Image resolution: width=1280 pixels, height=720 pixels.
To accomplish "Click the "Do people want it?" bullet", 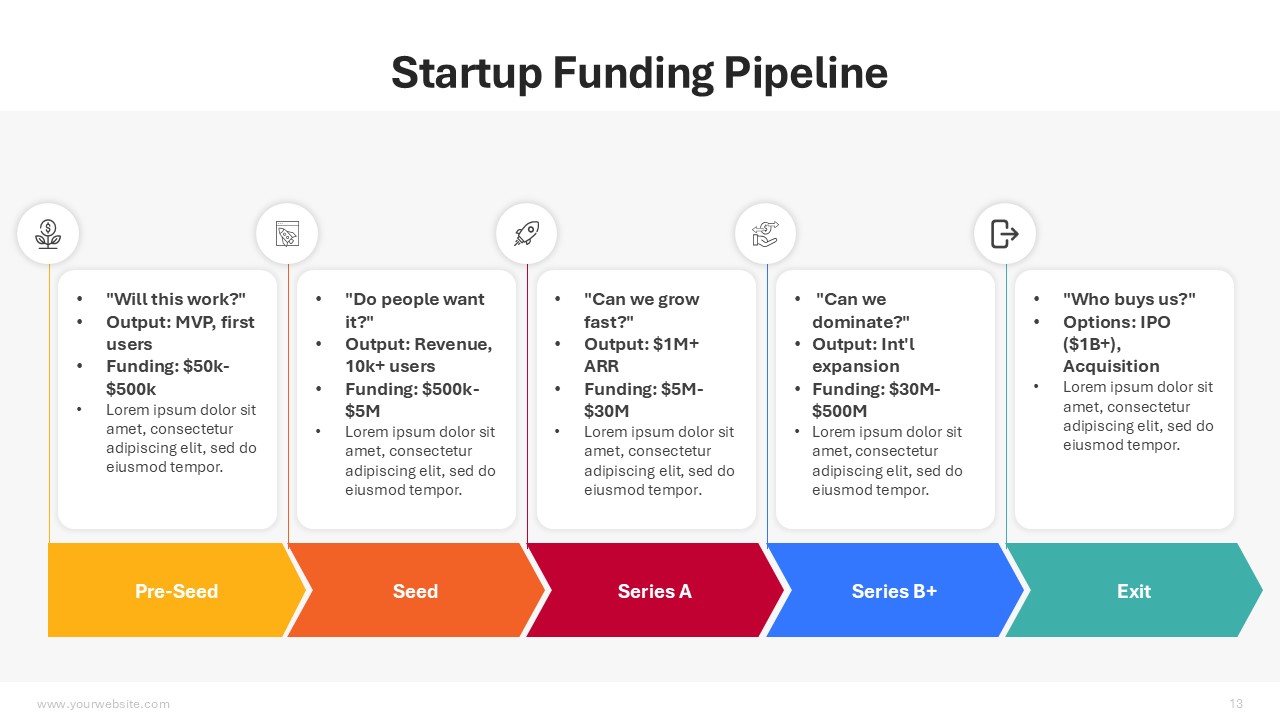I will coord(414,310).
